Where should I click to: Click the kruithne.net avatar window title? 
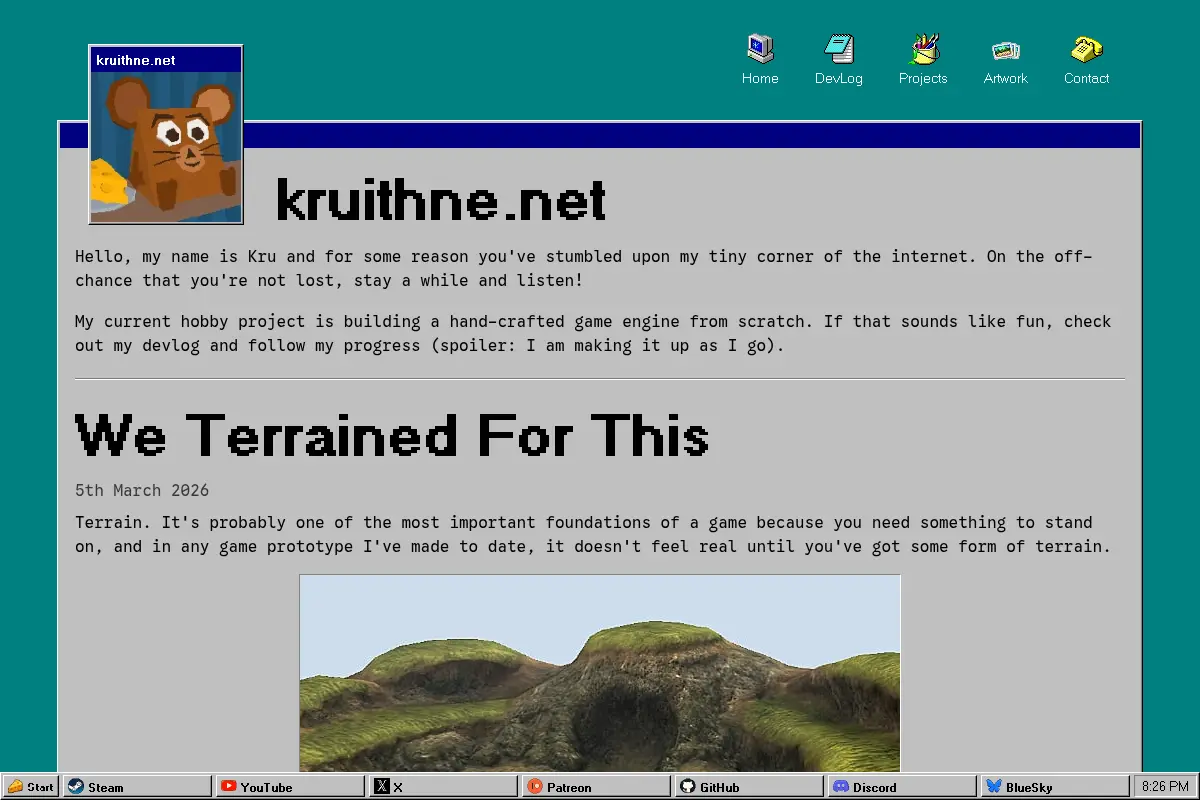coord(135,60)
